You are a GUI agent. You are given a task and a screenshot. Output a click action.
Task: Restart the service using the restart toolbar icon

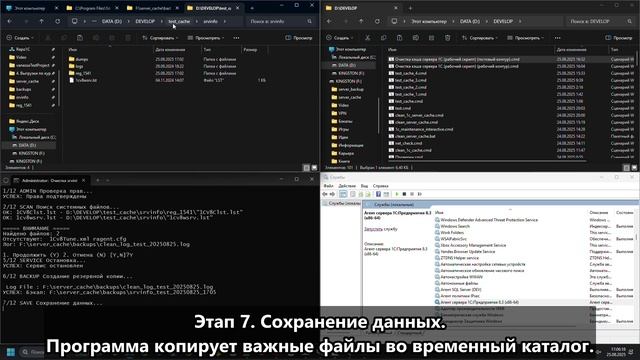(x=419, y=194)
